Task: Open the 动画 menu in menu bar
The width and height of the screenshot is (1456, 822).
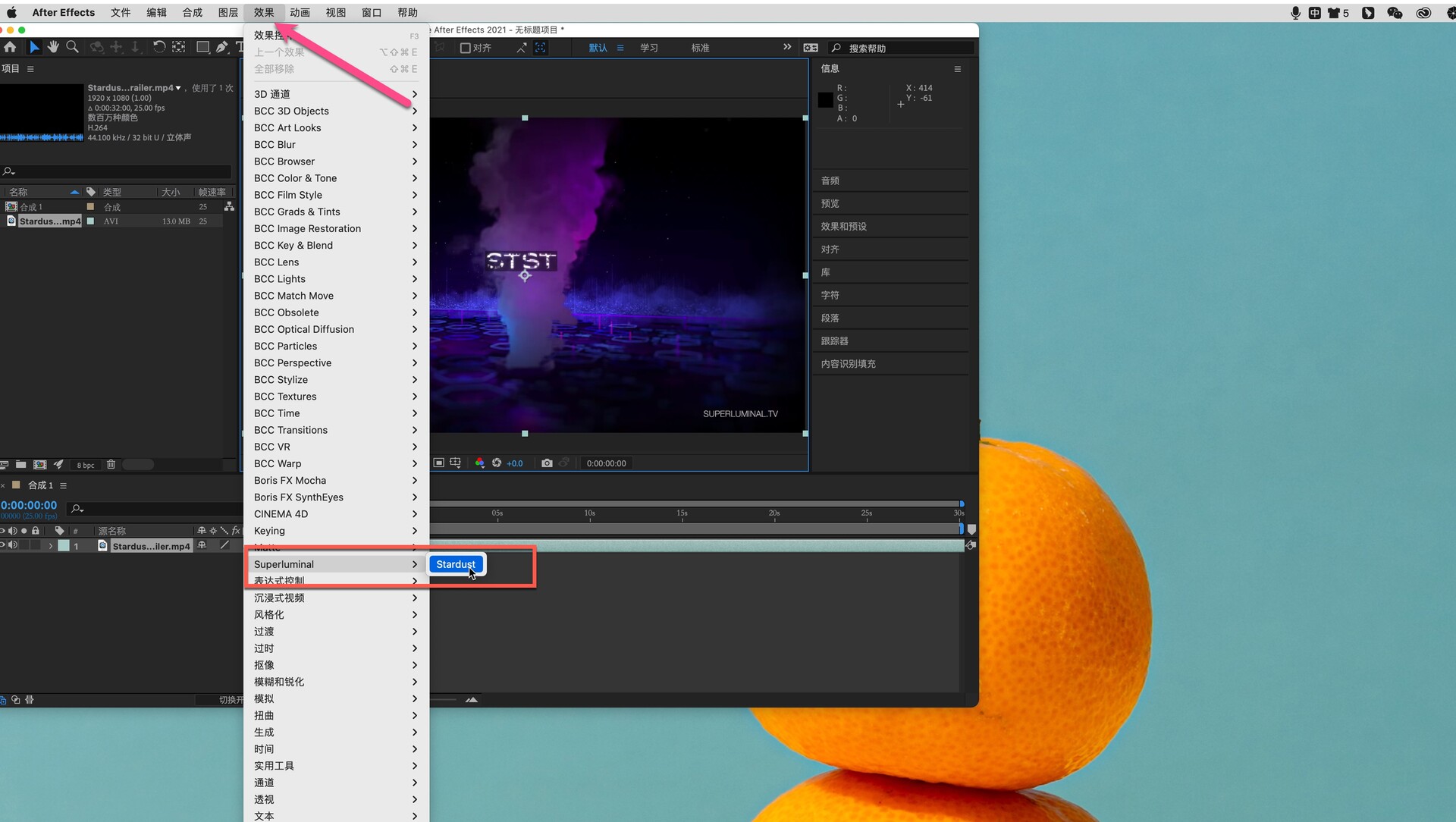Action: pos(300,12)
